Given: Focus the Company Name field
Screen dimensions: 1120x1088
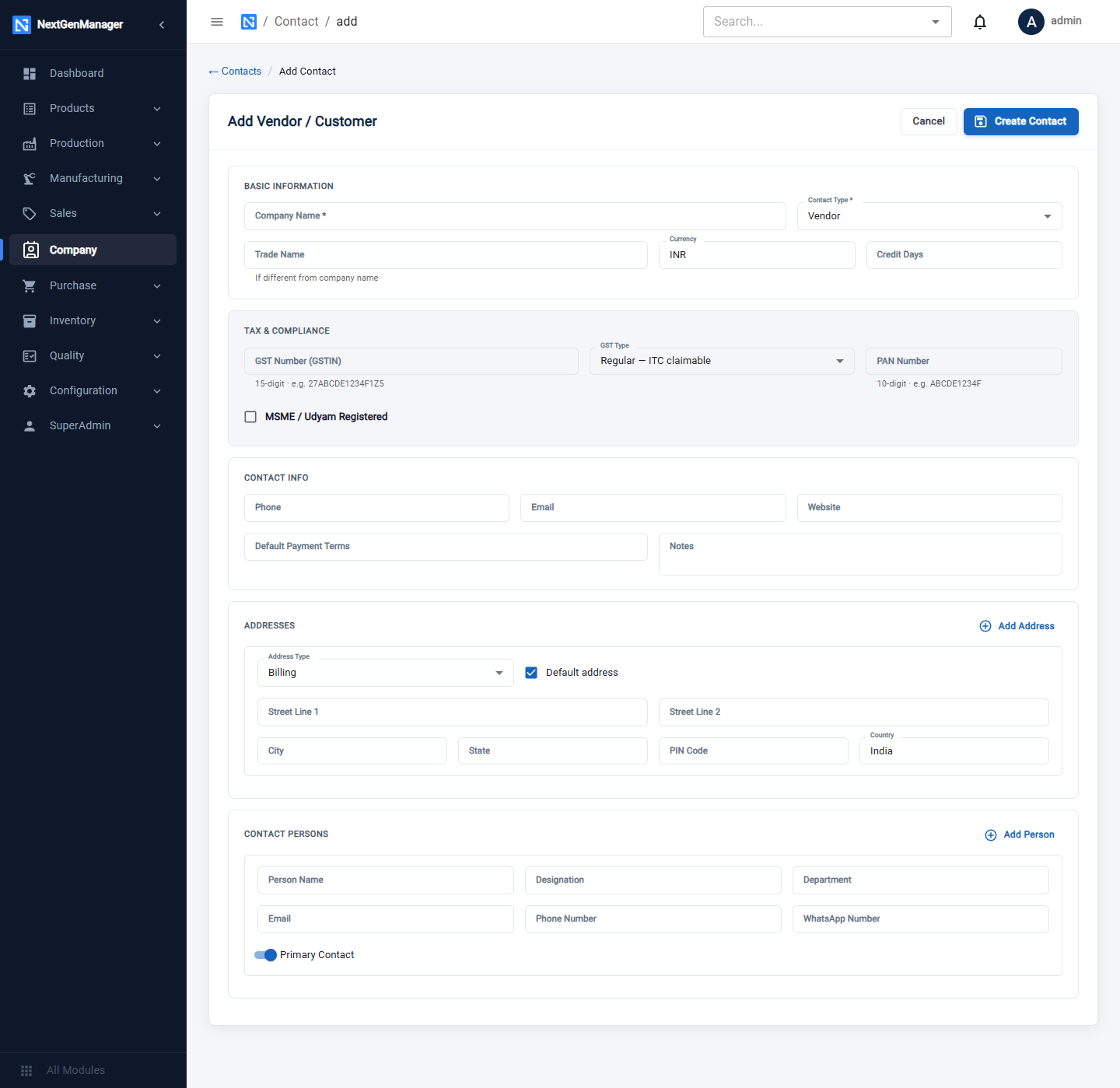Looking at the screenshot, I should (x=515, y=216).
